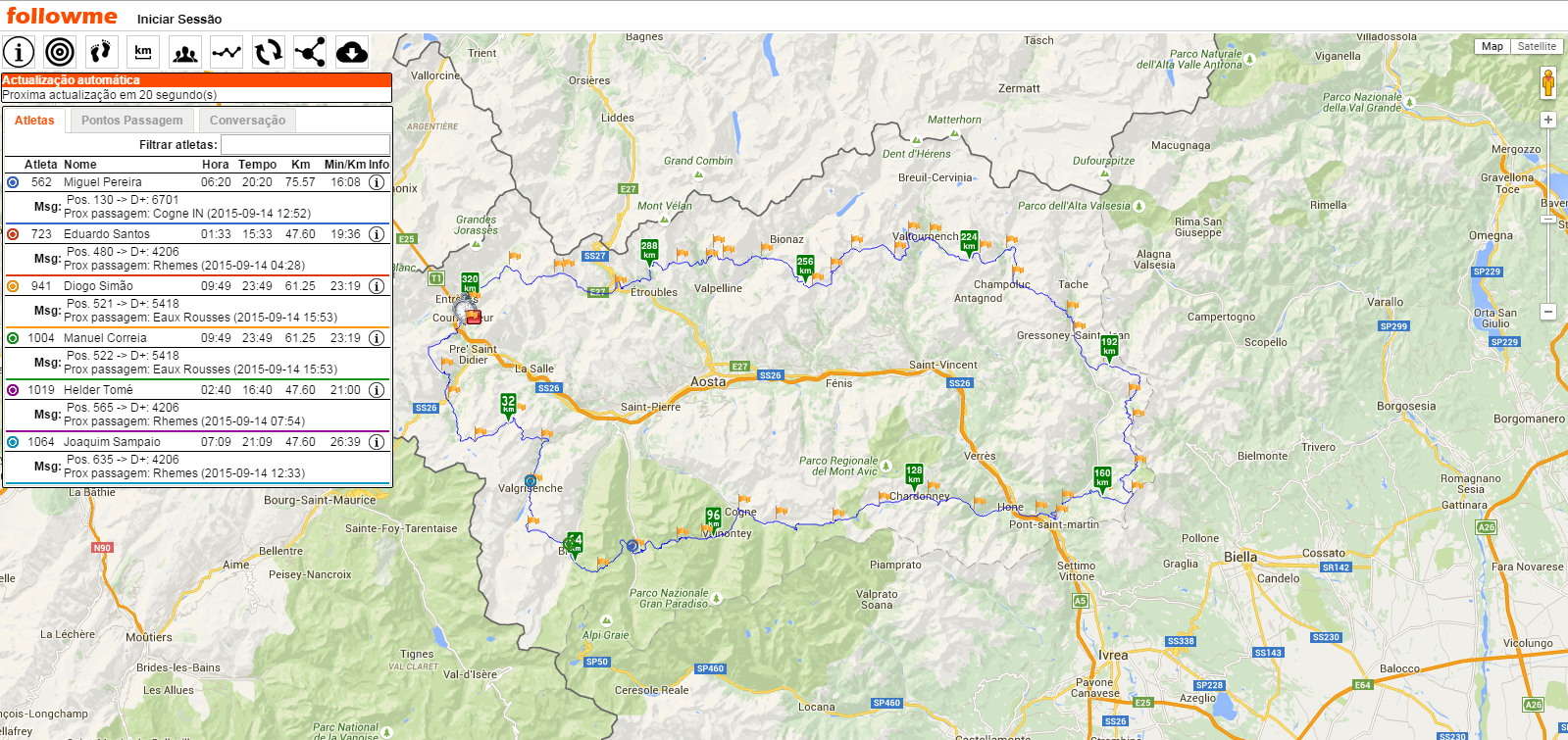Toggle the footprints track icon

101,52
